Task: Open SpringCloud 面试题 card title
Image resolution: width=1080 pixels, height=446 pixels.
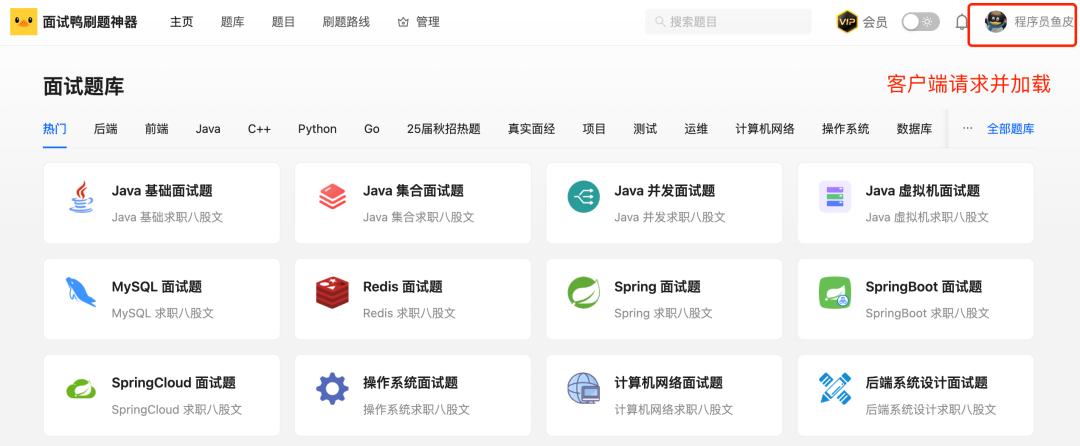Action: 174,383
